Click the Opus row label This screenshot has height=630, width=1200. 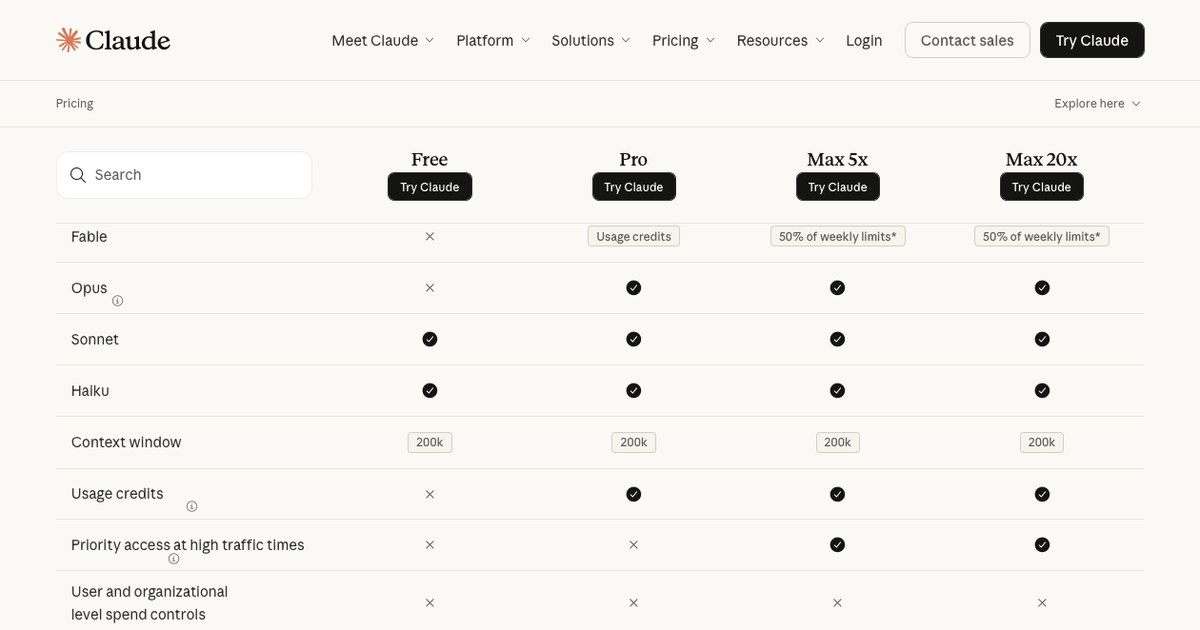pos(89,288)
